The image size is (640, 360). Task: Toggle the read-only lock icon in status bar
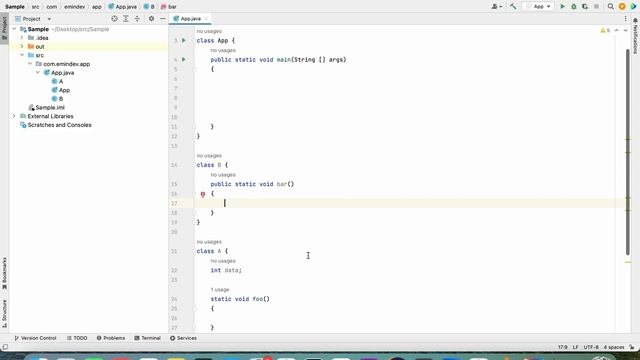(632, 347)
